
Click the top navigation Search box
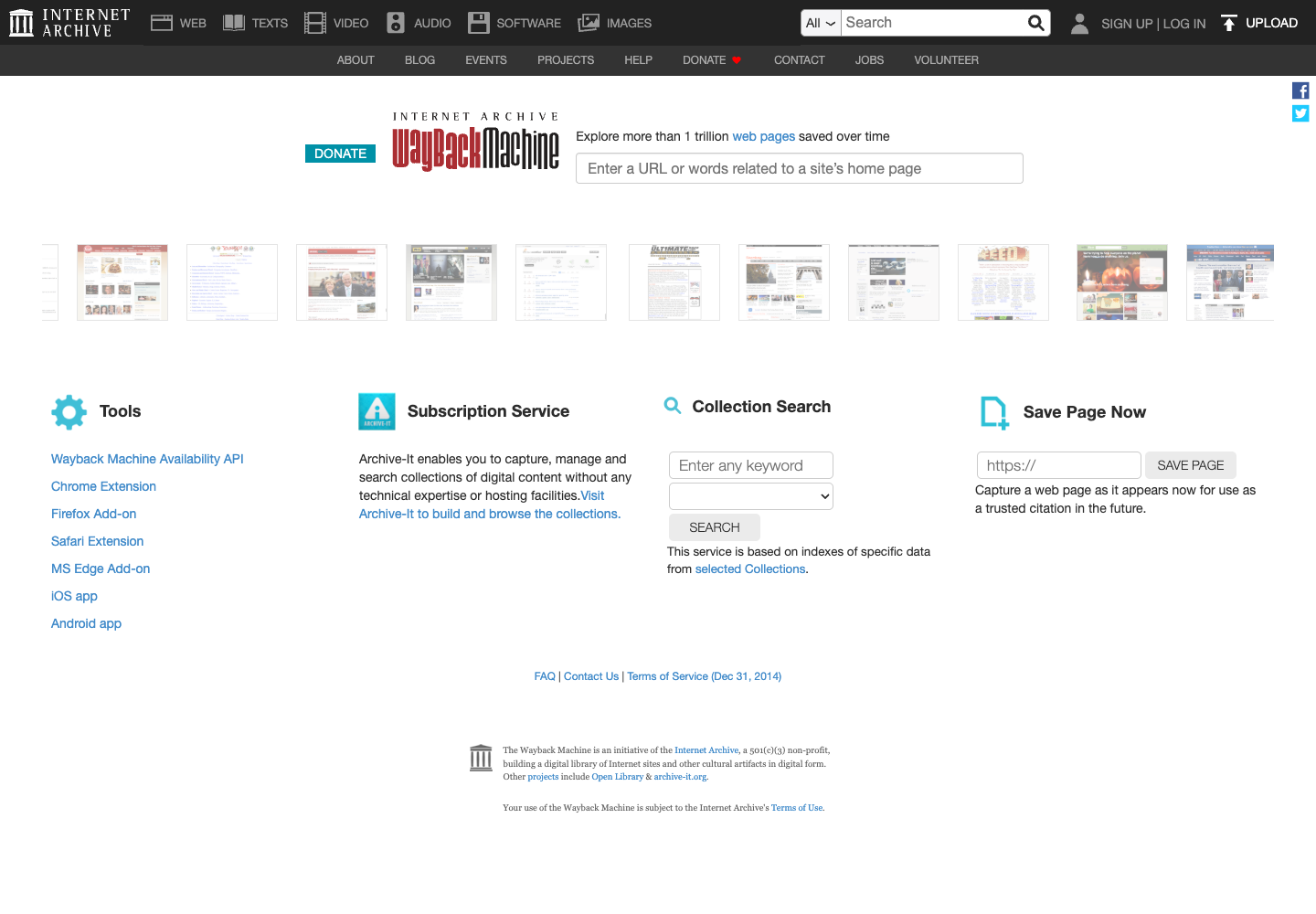[x=932, y=23]
